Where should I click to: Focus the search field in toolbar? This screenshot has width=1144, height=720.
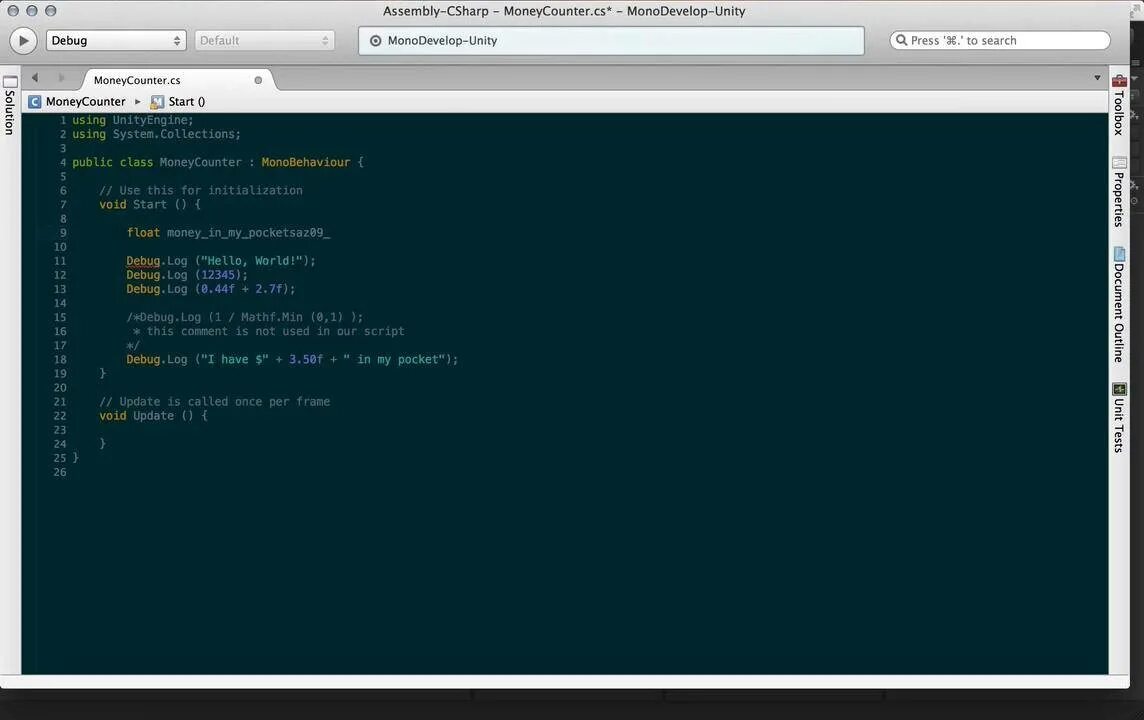1000,41
